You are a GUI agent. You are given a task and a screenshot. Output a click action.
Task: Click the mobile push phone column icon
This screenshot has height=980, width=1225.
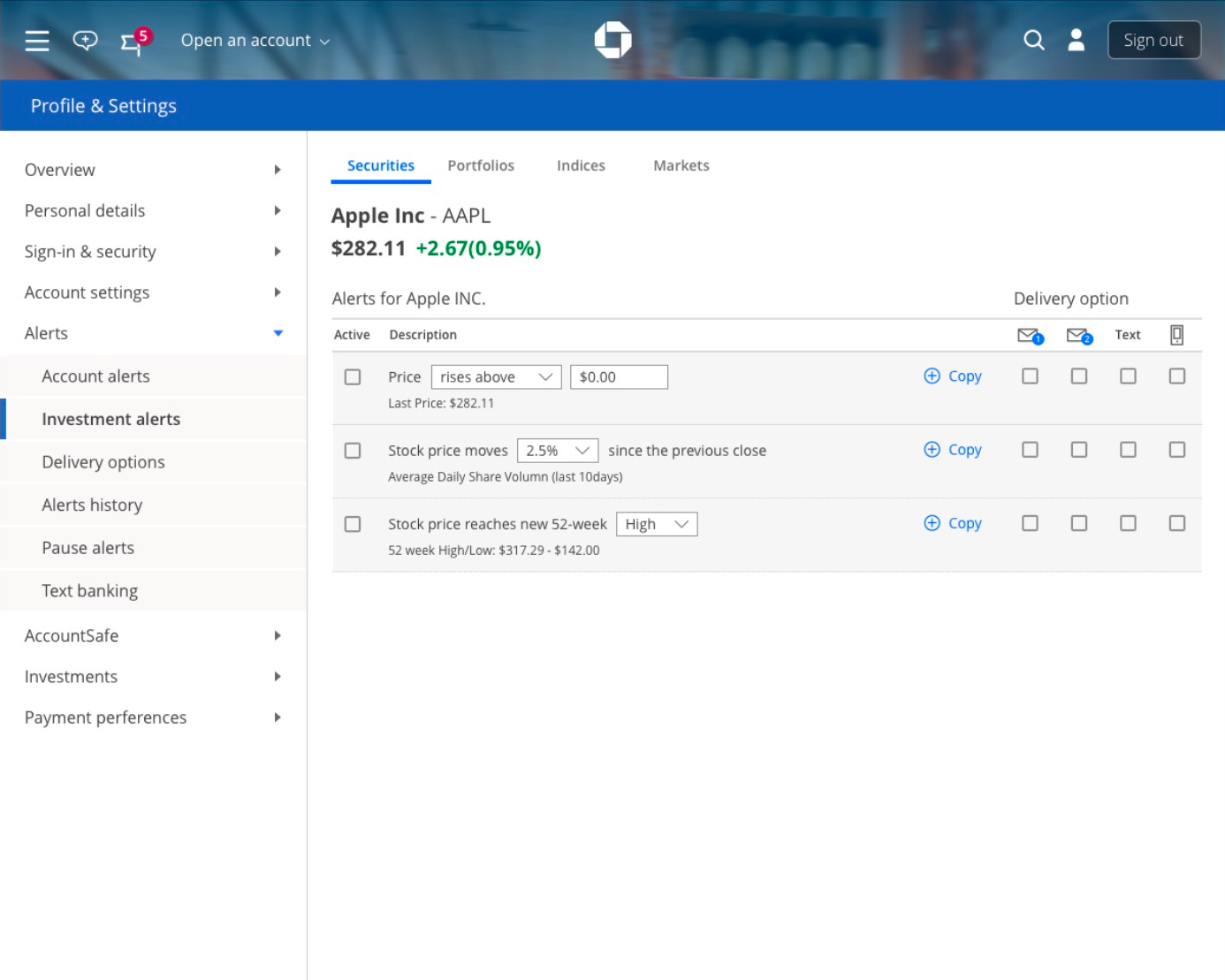[x=1176, y=335]
